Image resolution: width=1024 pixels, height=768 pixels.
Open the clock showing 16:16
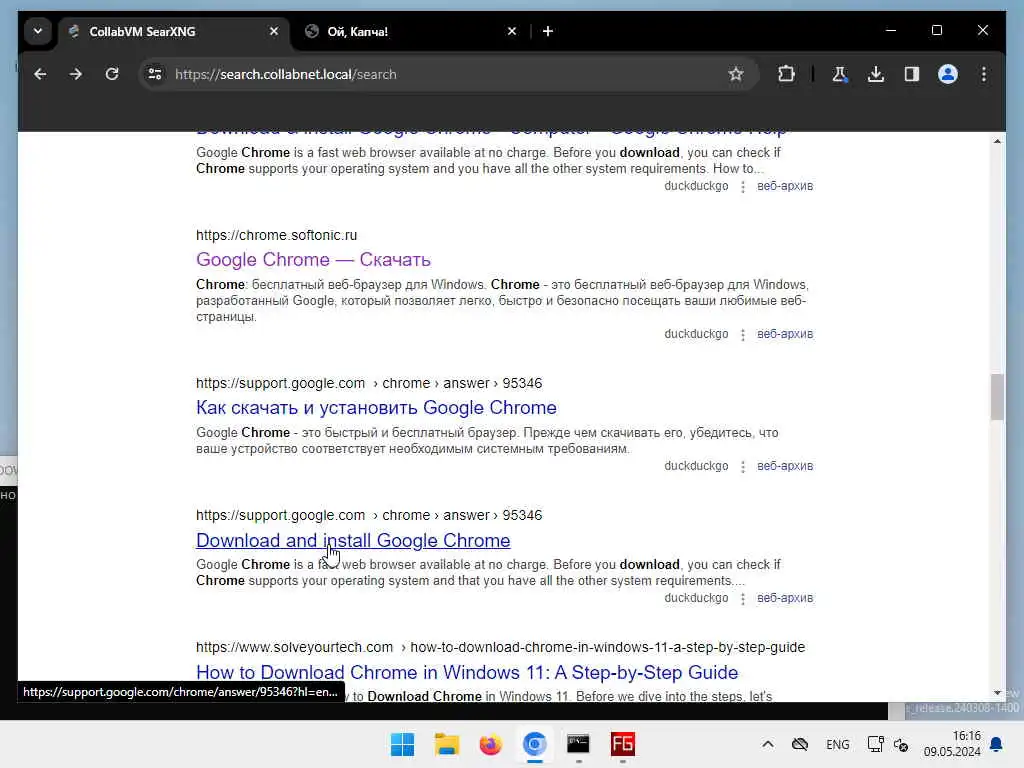(952, 744)
